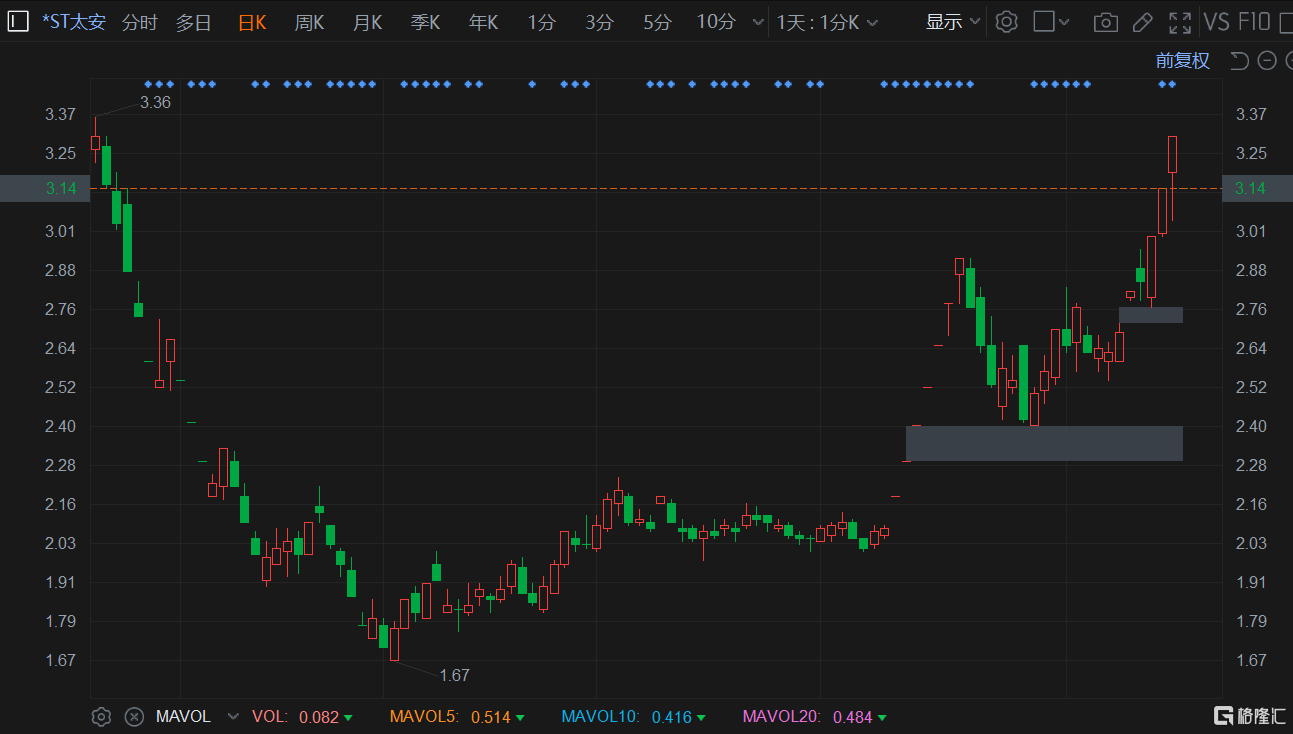This screenshot has width=1293, height=734.
Task: Click the latest red candlestick near 3.25
Action: tap(1172, 155)
